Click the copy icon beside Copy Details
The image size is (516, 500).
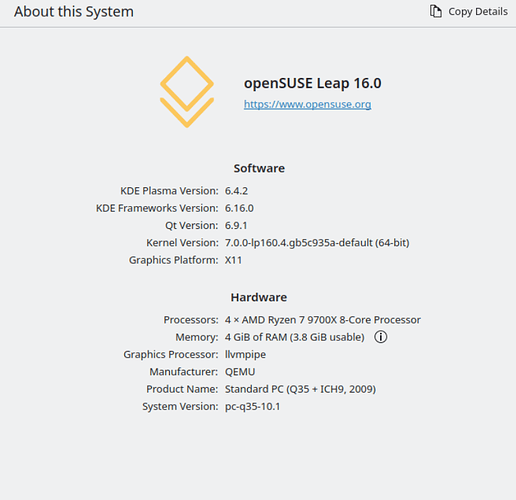point(435,11)
